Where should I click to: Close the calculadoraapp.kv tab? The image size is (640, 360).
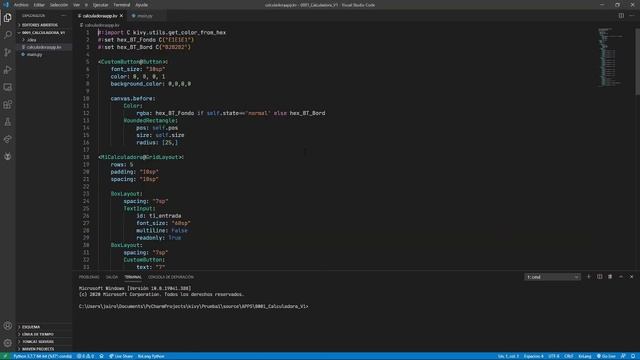[x=121, y=16]
